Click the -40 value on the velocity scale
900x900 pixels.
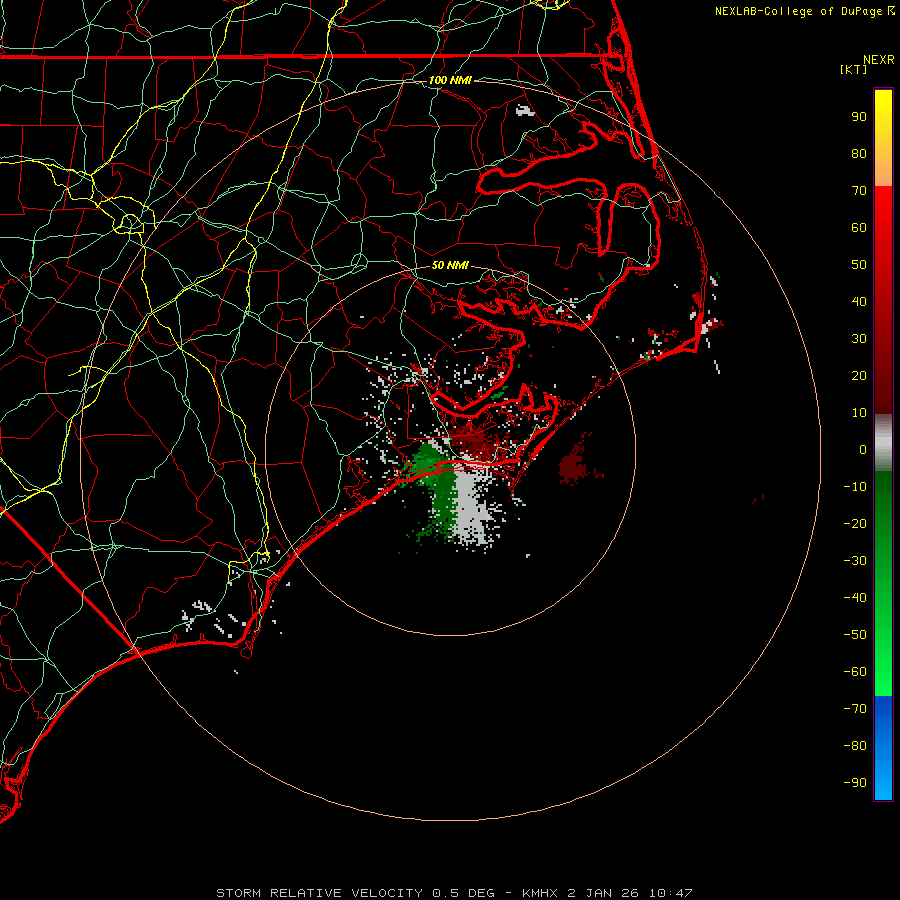coord(855,598)
